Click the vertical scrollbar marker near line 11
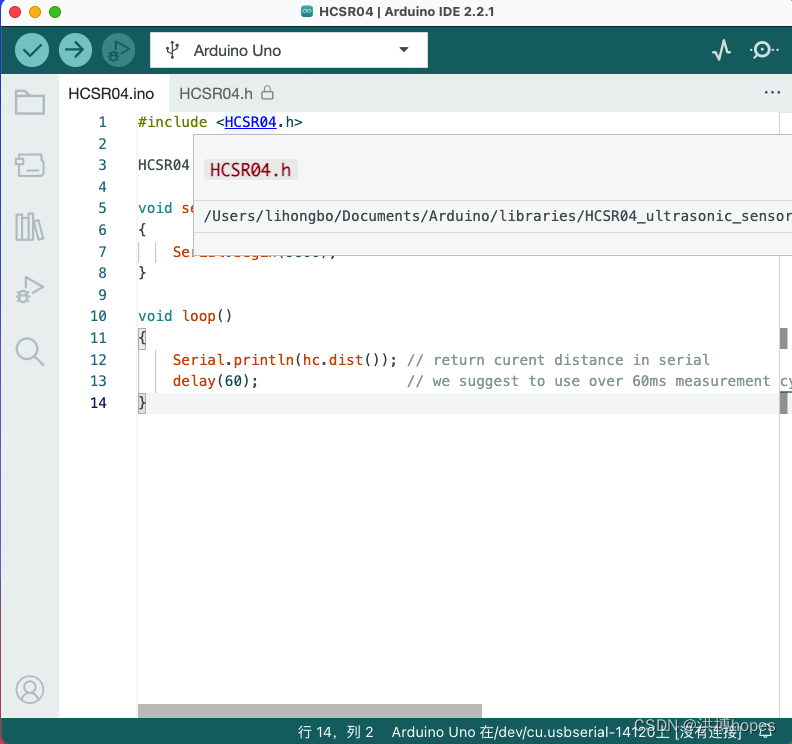This screenshot has height=744, width=792. [x=783, y=338]
